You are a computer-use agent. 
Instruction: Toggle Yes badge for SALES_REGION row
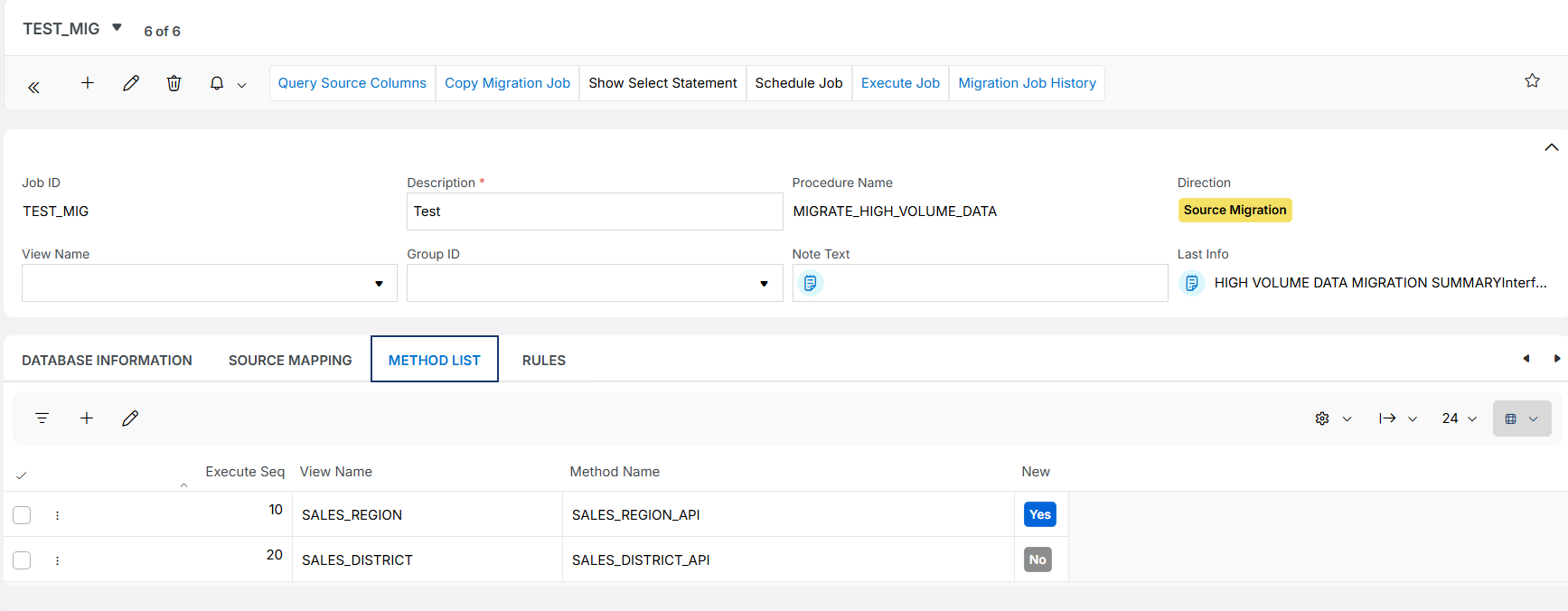pos(1040,514)
